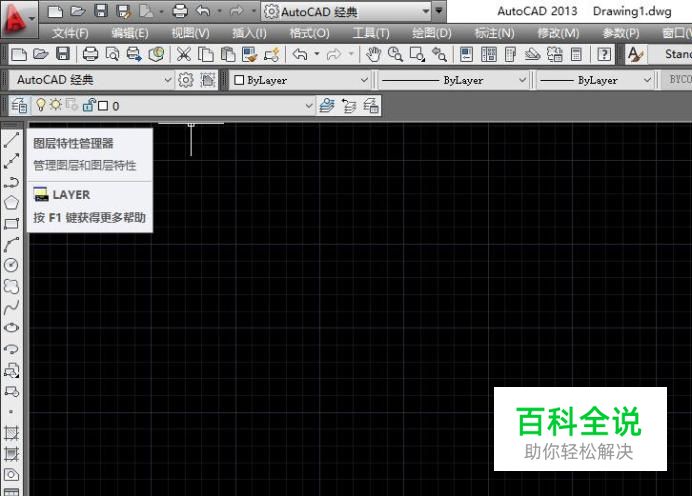Click the Layer States Manager icon
The width and height of the screenshot is (692, 496).
point(371,106)
